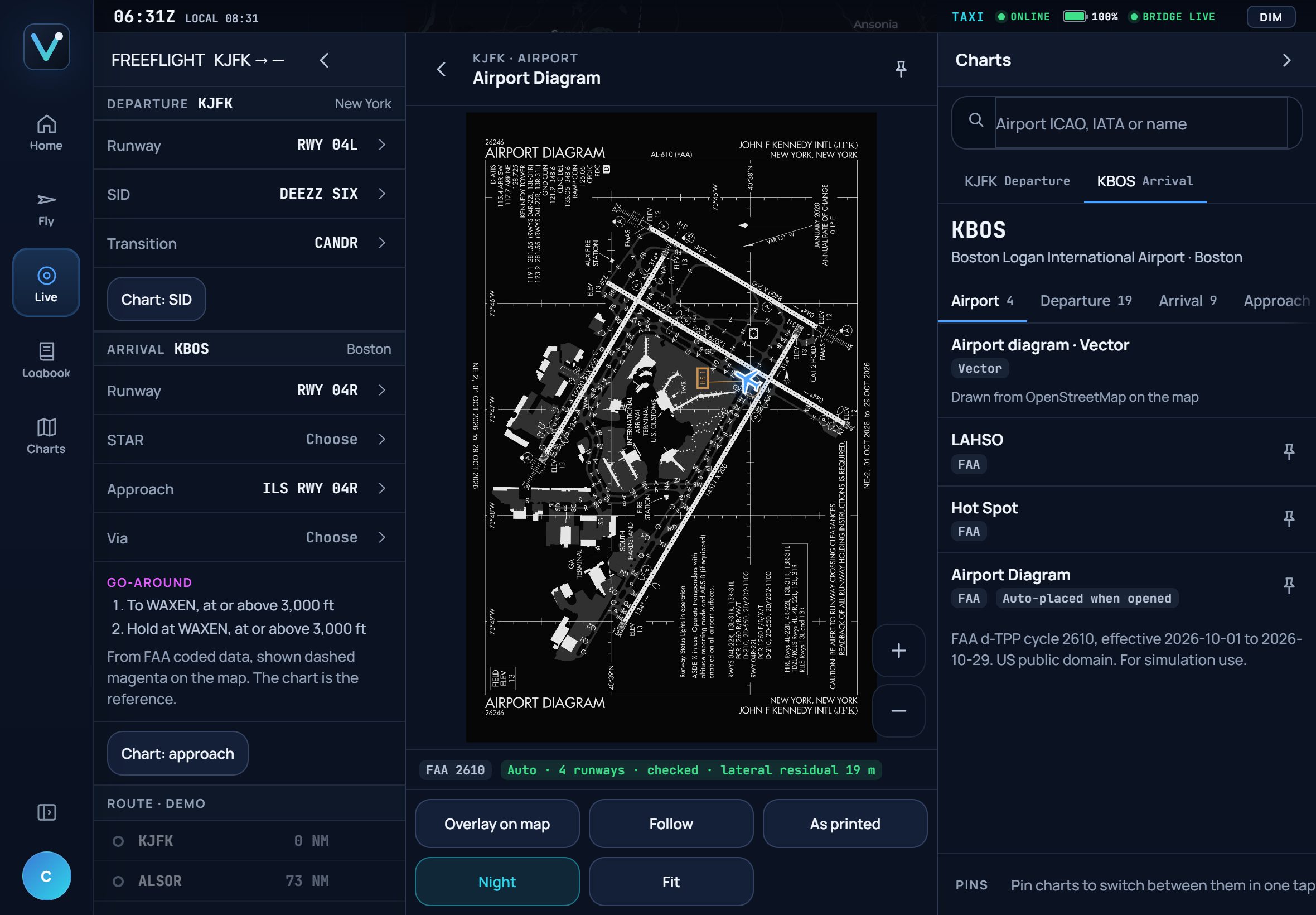Open the Fly section in the sidebar
Image resolution: width=1316 pixels, height=915 pixels.
46,209
